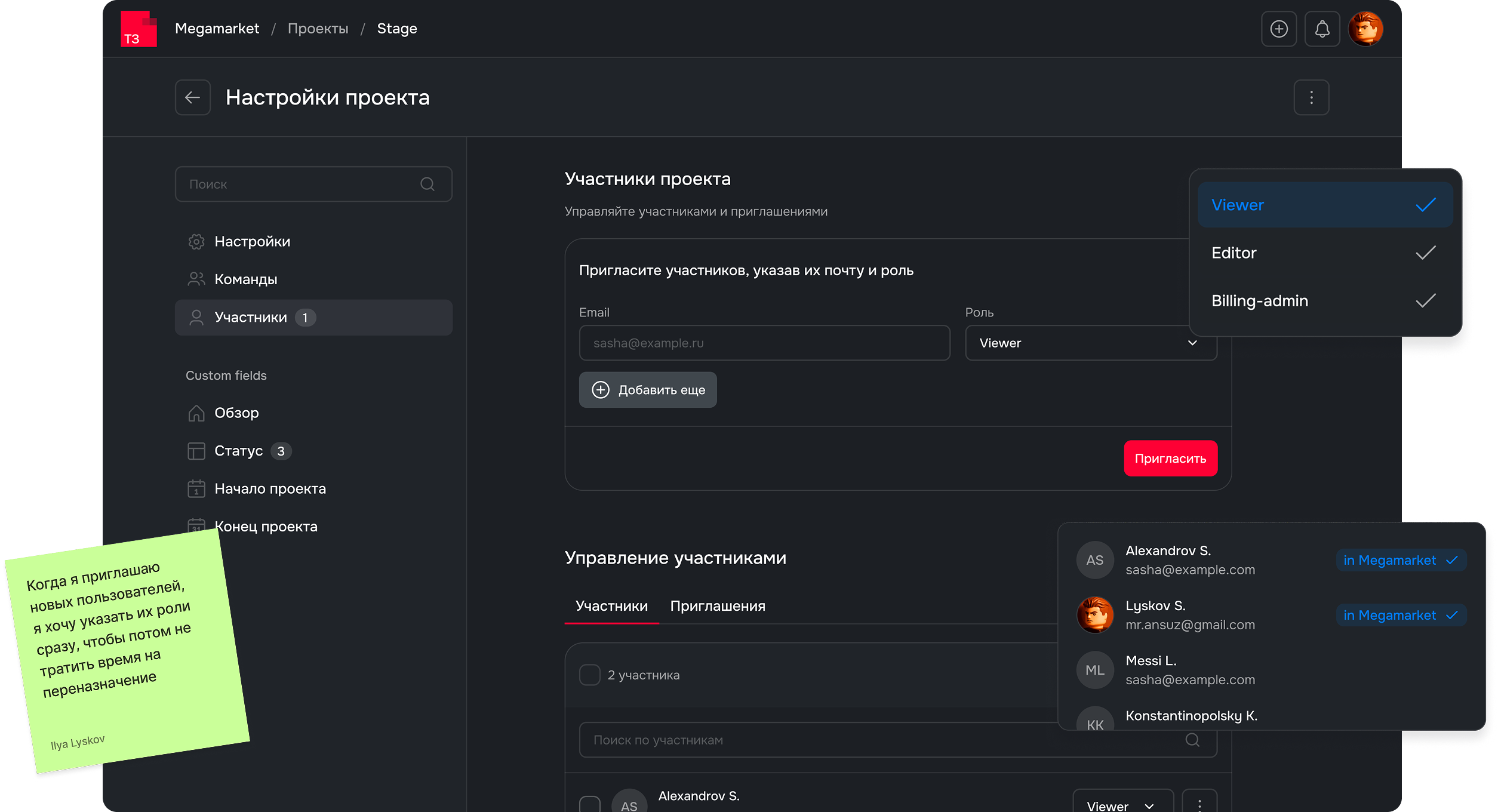Open the page three-dots options menu
Viewport: 1498px width, 812px height.
point(1311,97)
